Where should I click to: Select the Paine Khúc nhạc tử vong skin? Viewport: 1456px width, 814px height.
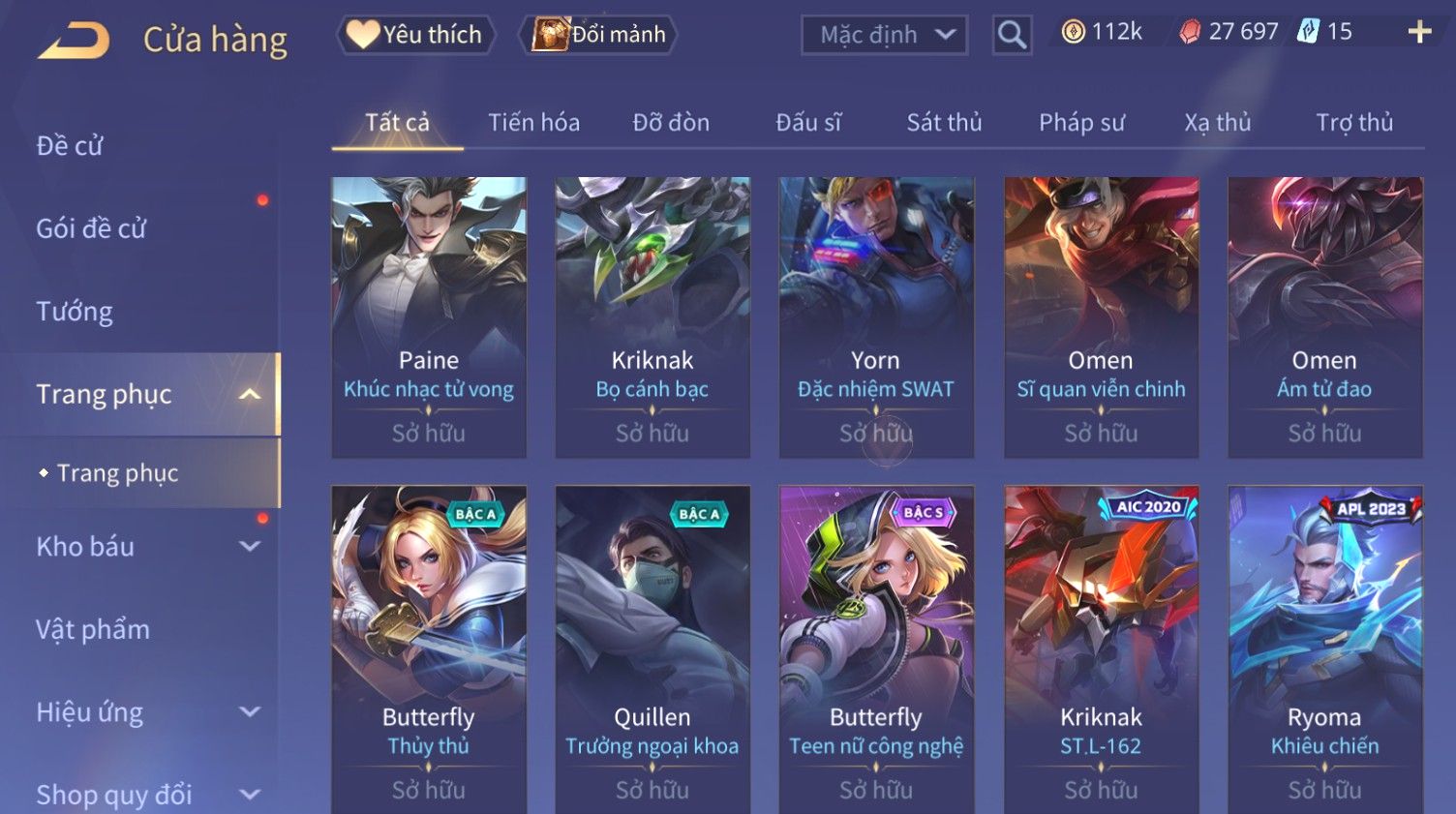click(x=429, y=317)
